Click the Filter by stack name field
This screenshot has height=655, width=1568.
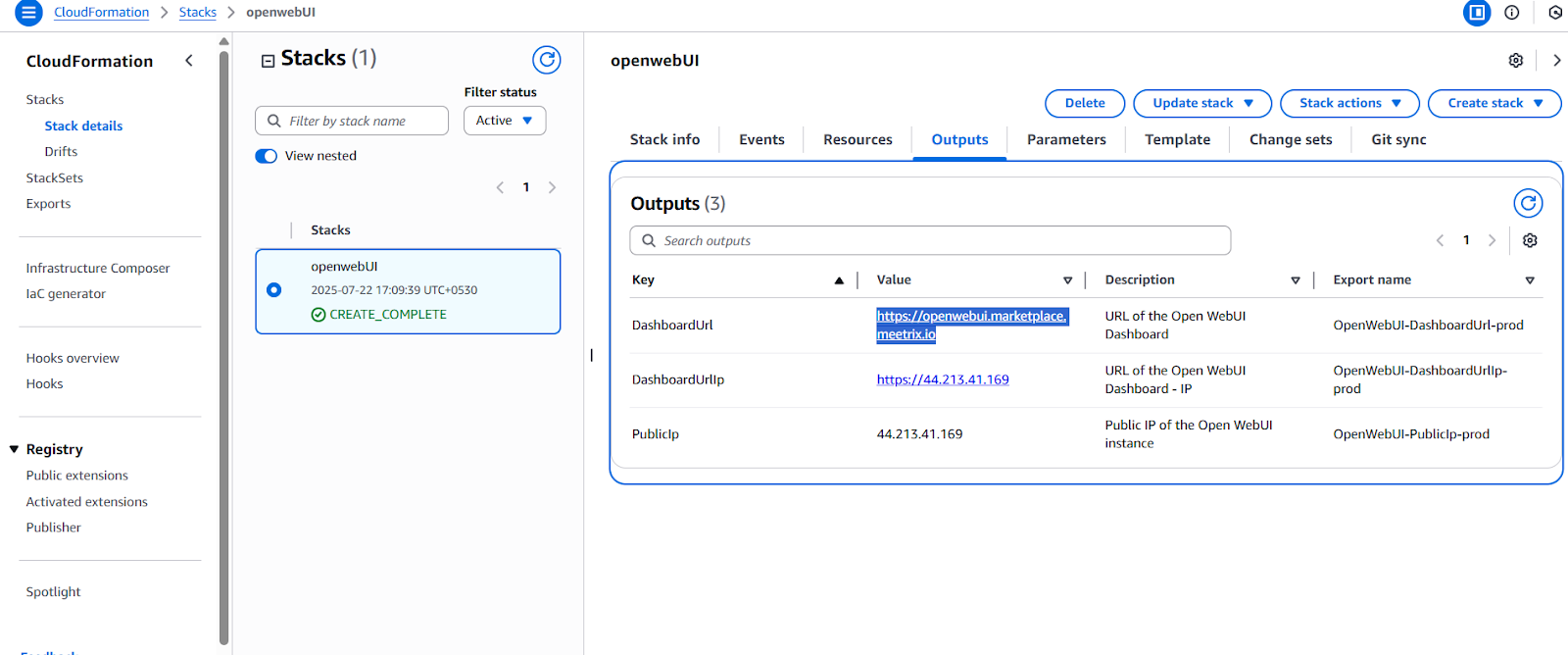click(352, 121)
